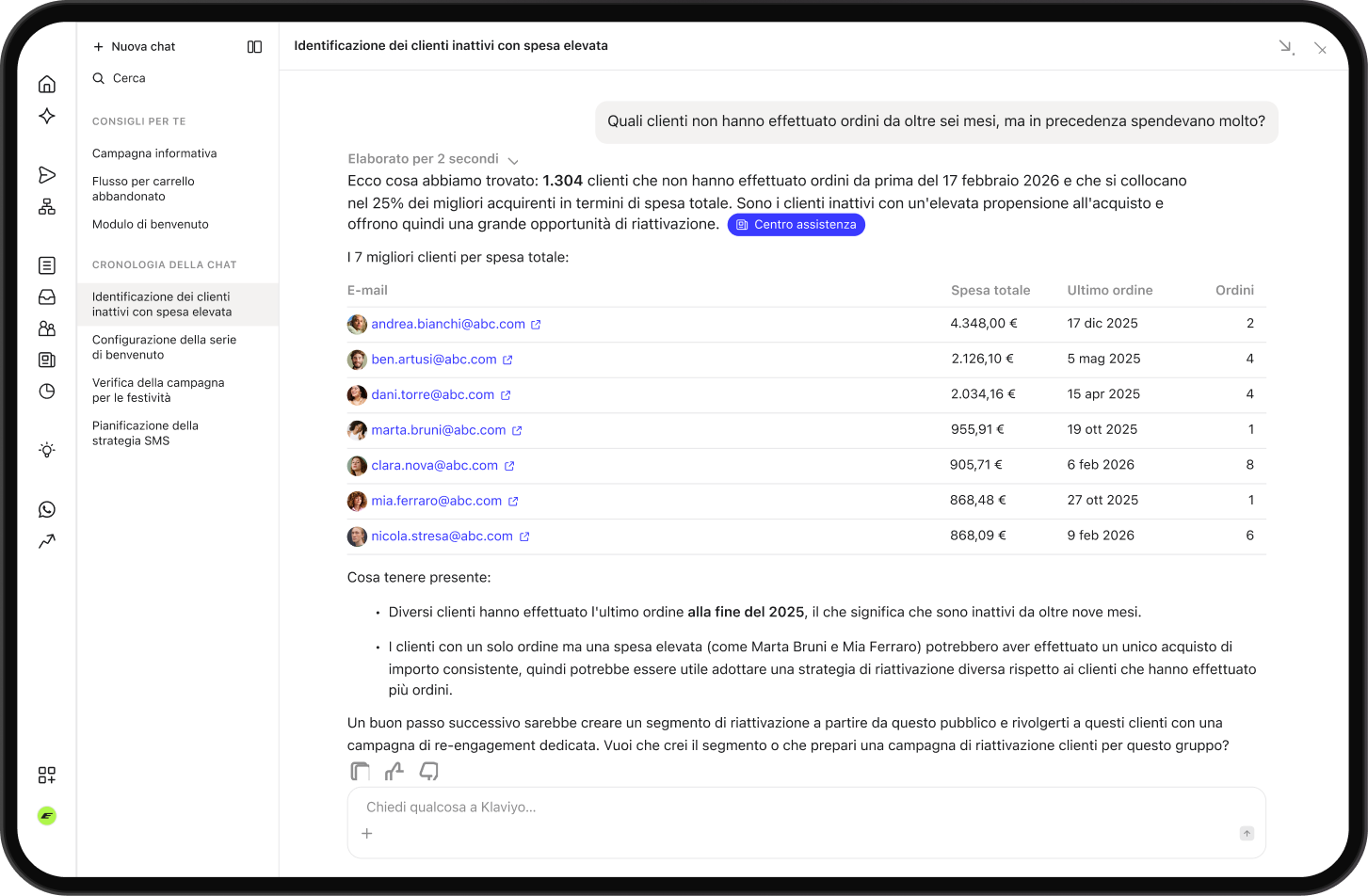The width and height of the screenshot is (1368, 896).
Task: Minimize the chat with the collapse arrow
Action: pos(1286,47)
